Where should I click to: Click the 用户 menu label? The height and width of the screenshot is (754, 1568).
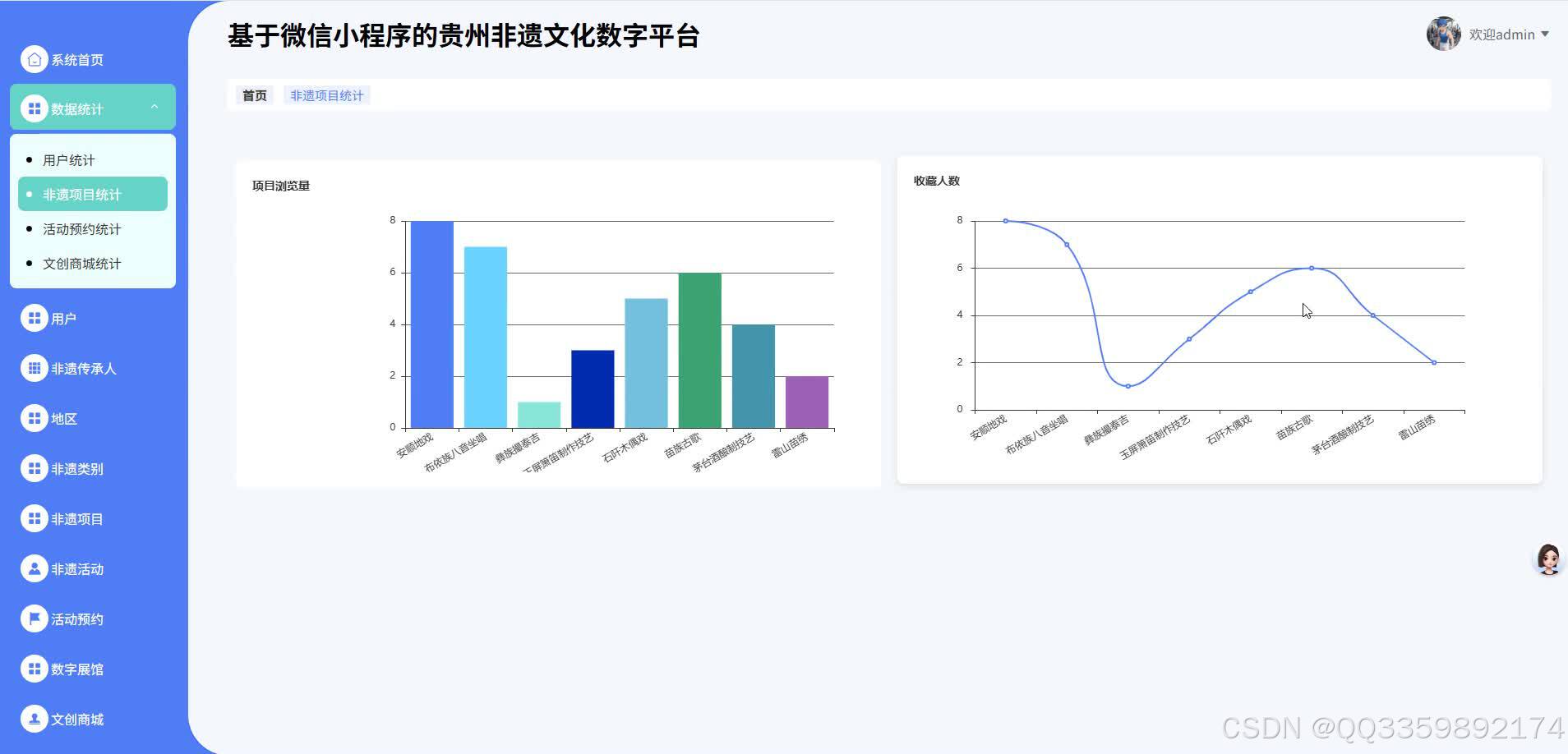point(63,319)
